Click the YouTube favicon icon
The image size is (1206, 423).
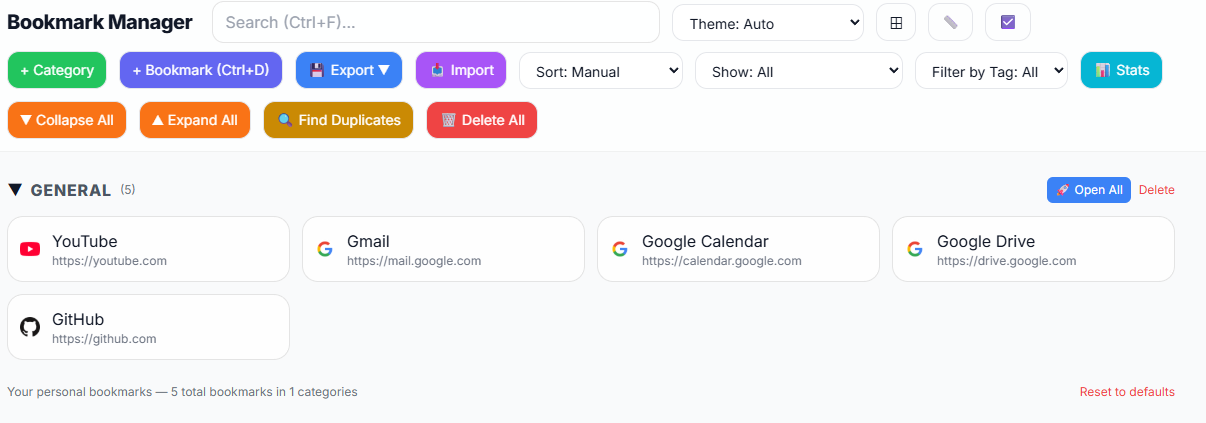tap(30, 249)
